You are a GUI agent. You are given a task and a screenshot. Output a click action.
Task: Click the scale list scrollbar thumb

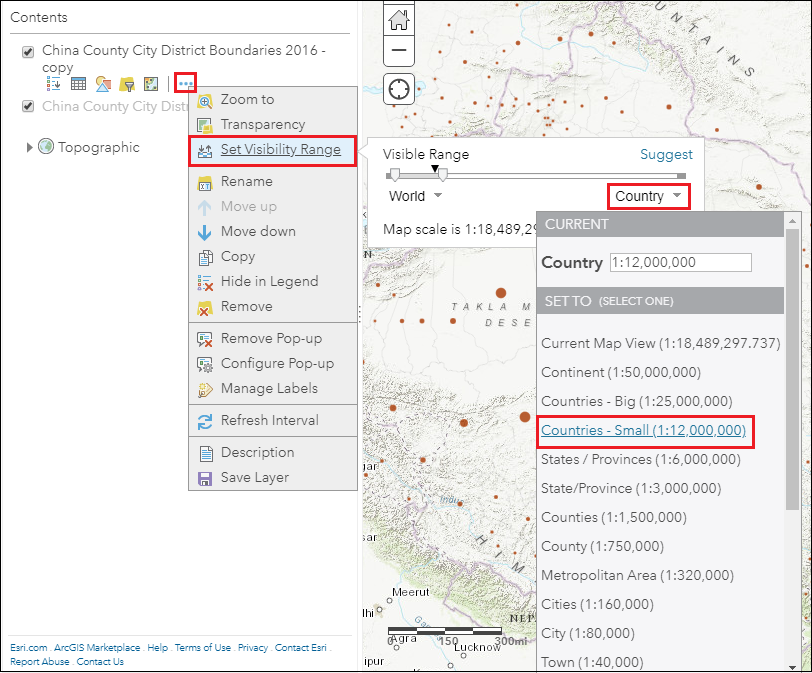(x=792, y=369)
